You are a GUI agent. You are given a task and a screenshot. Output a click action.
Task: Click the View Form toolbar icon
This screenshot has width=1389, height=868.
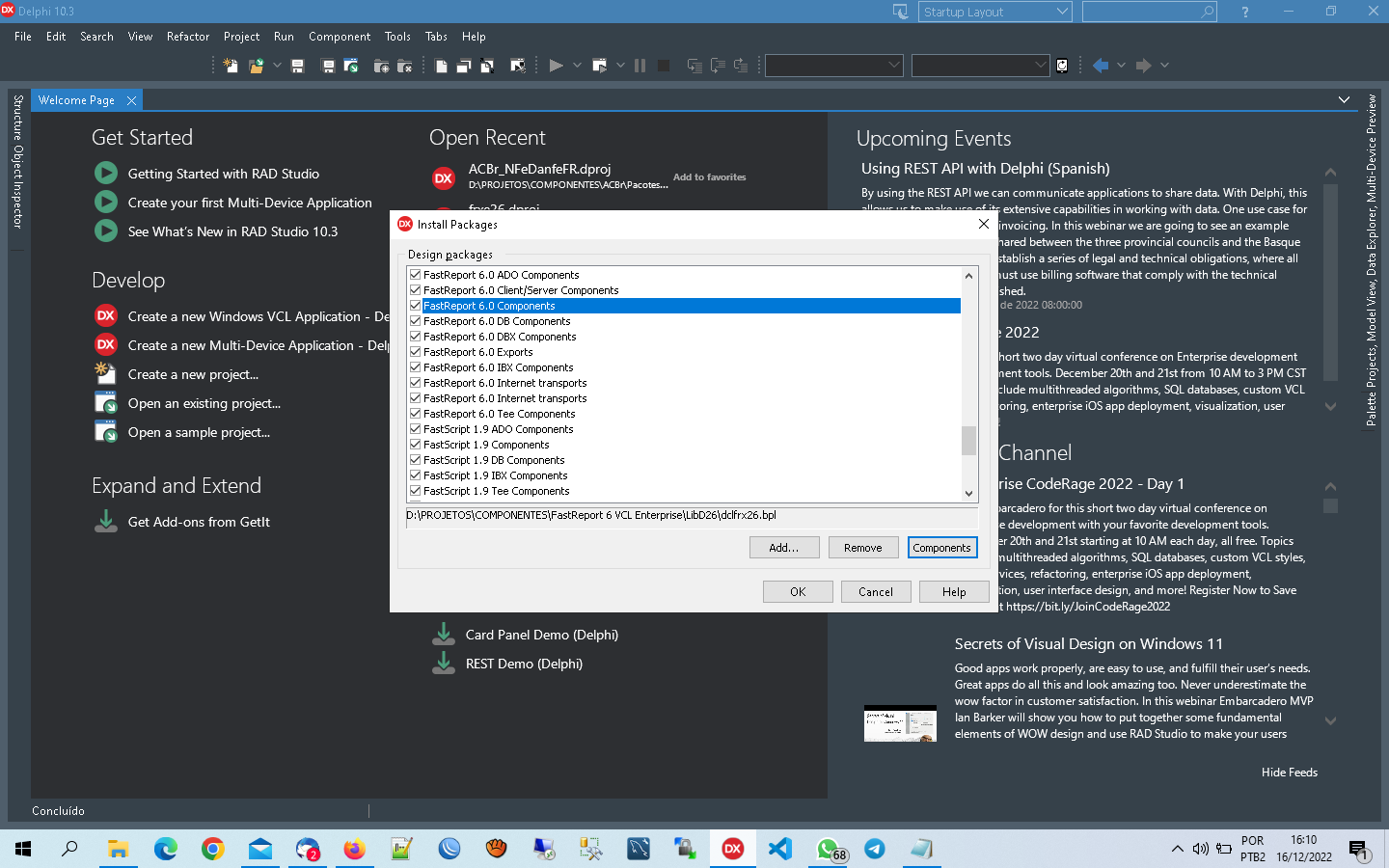pos(464,66)
